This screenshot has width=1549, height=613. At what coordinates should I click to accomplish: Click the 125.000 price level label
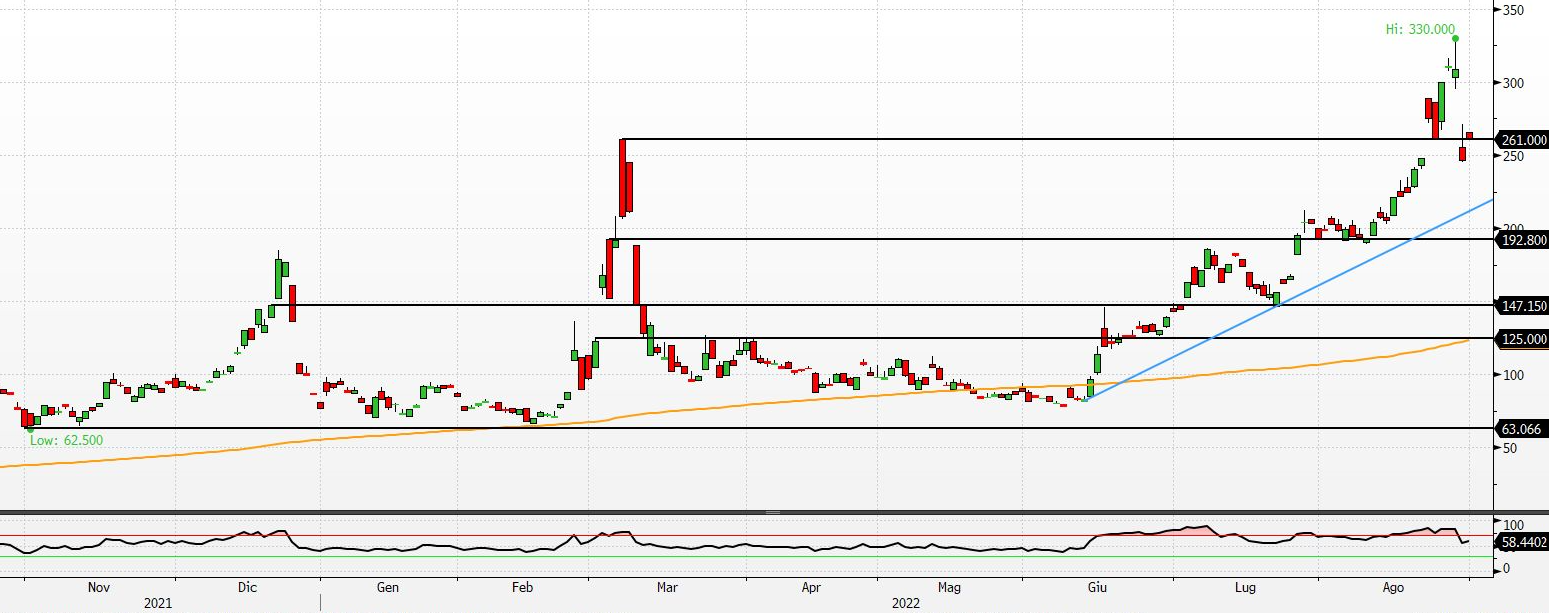1523,340
